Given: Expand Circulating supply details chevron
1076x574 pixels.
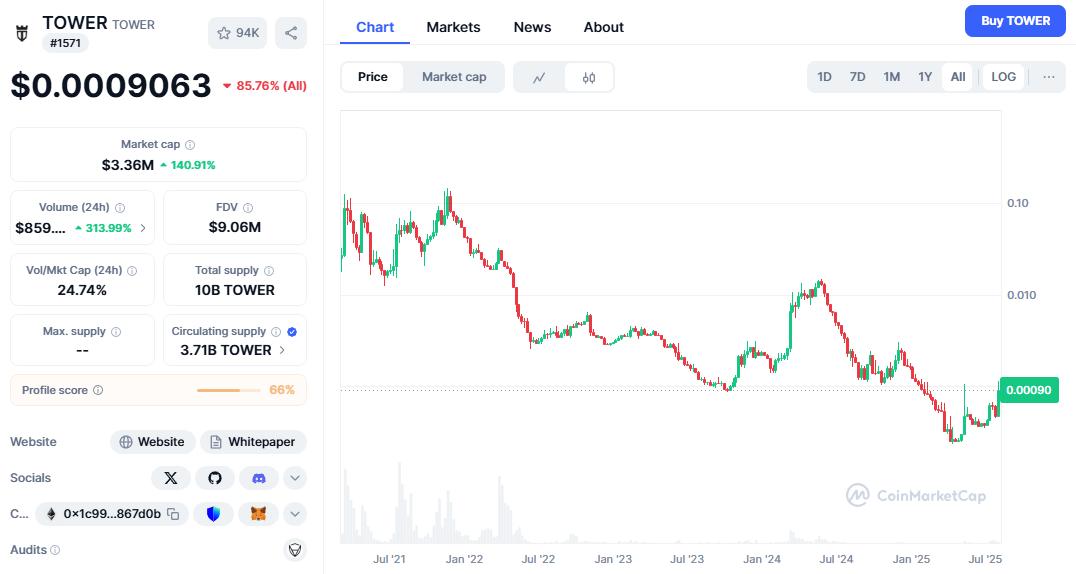Looking at the screenshot, I should tap(282, 350).
